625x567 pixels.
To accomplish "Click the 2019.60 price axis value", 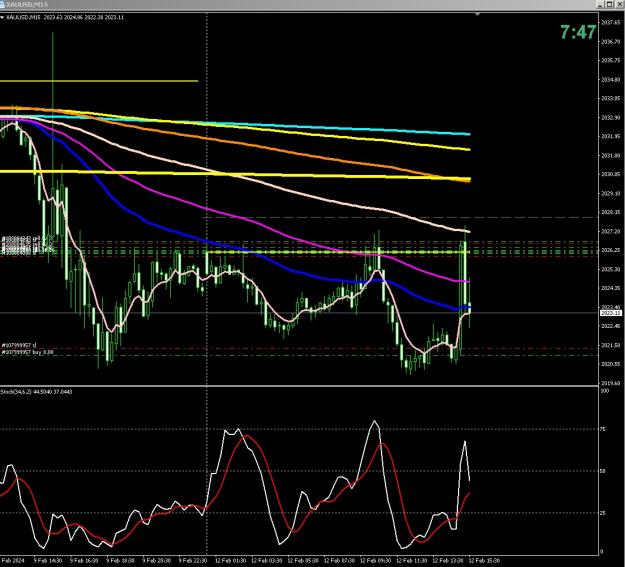I will 610,383.
